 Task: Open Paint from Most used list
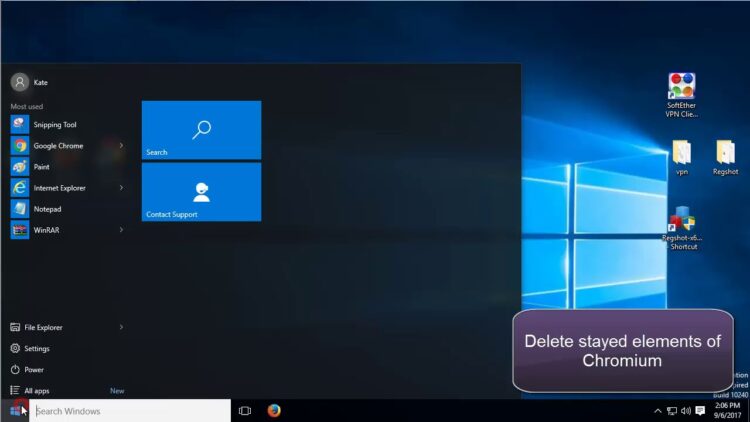(x=67, y=167)
